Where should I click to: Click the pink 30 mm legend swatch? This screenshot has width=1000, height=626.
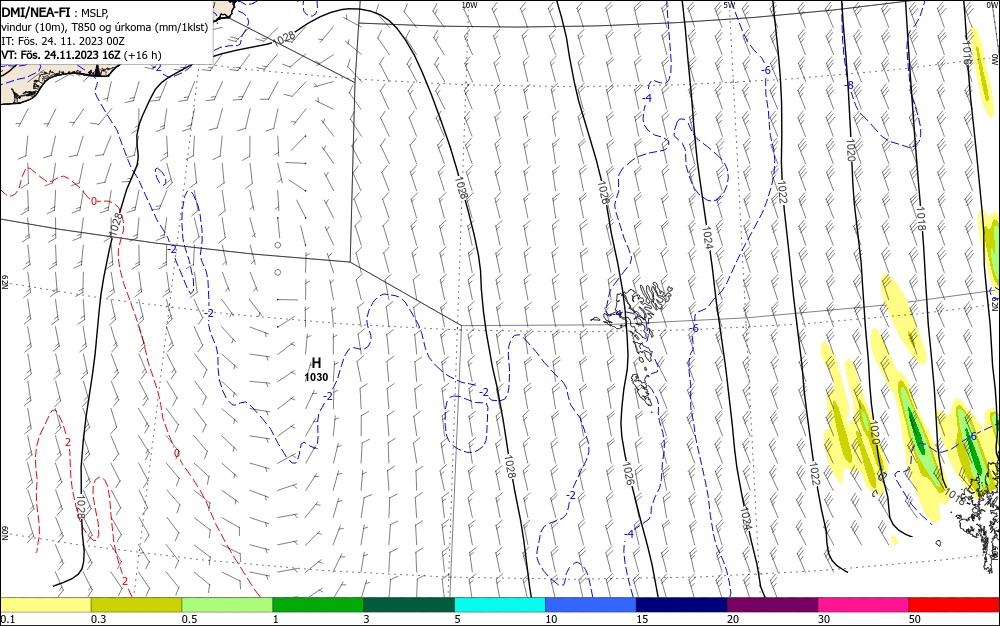[x=864, y=605]
